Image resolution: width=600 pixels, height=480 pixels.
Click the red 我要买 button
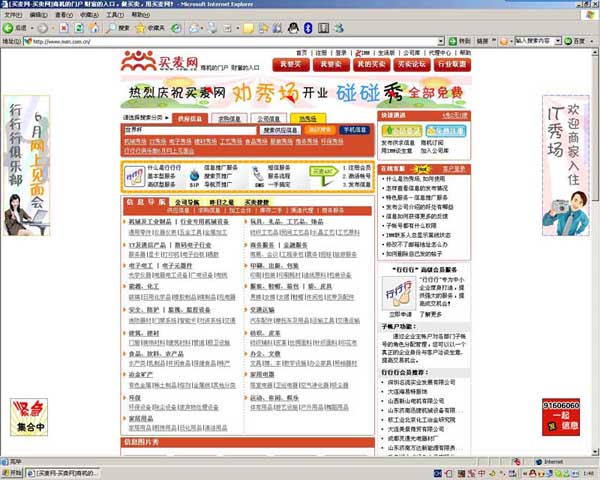coord(290,64)
